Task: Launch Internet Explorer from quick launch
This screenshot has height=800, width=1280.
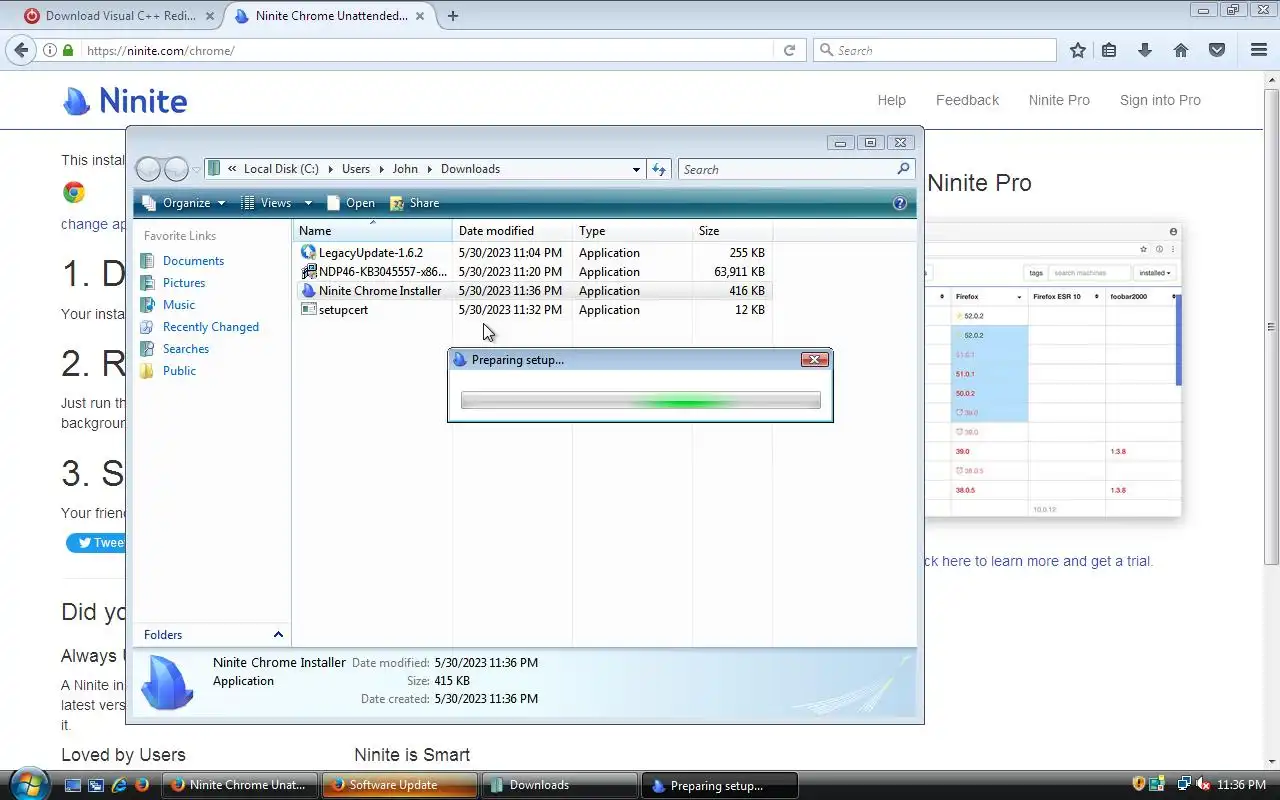Action: tap(119, 785)
